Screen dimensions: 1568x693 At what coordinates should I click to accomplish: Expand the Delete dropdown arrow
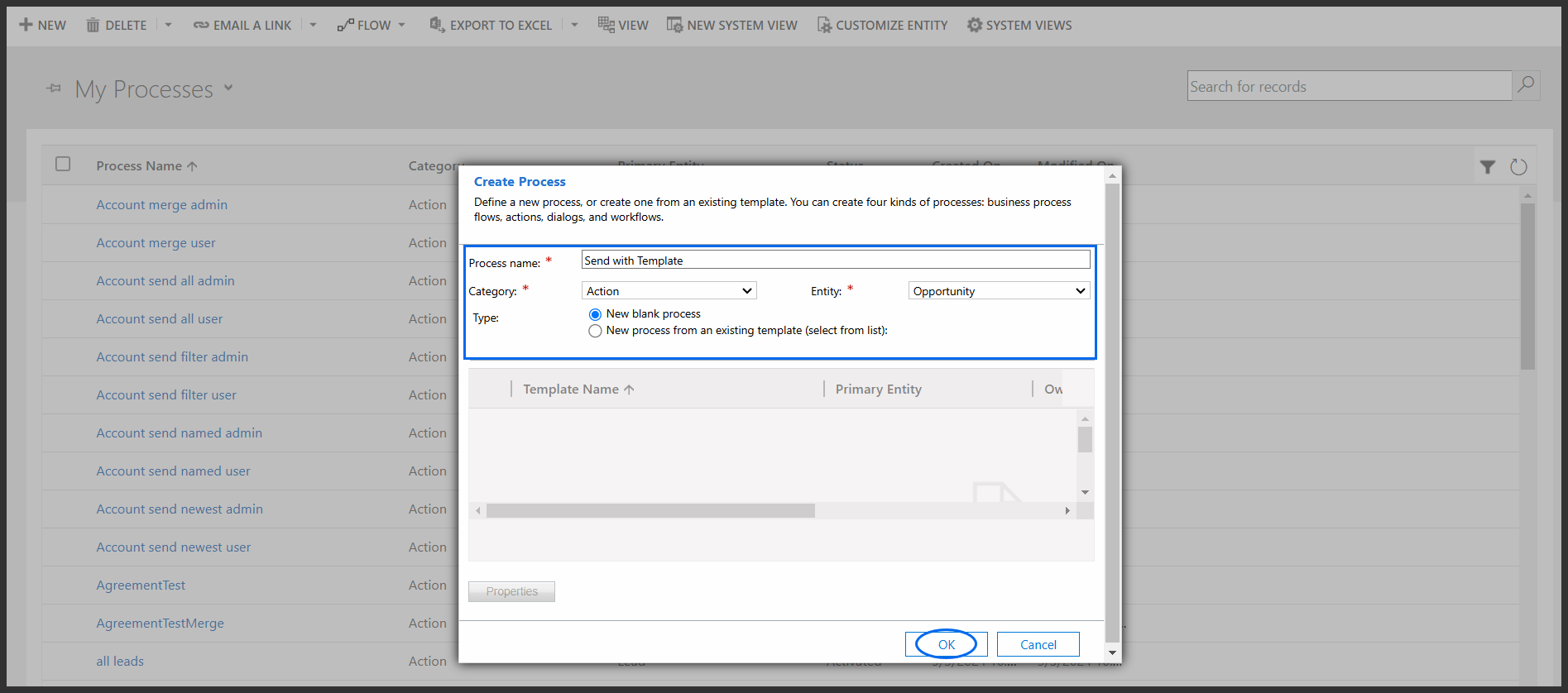pyautogui.click(x=168, y=25)
